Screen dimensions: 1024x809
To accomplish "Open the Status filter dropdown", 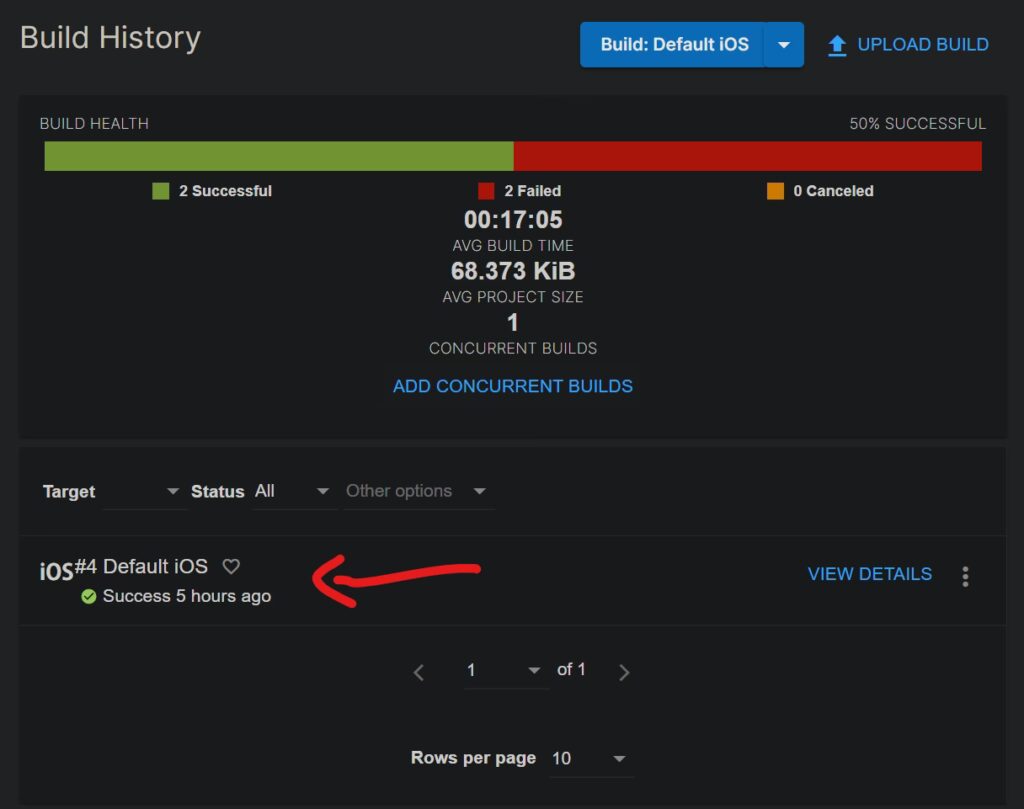I will tap(293, 491).
